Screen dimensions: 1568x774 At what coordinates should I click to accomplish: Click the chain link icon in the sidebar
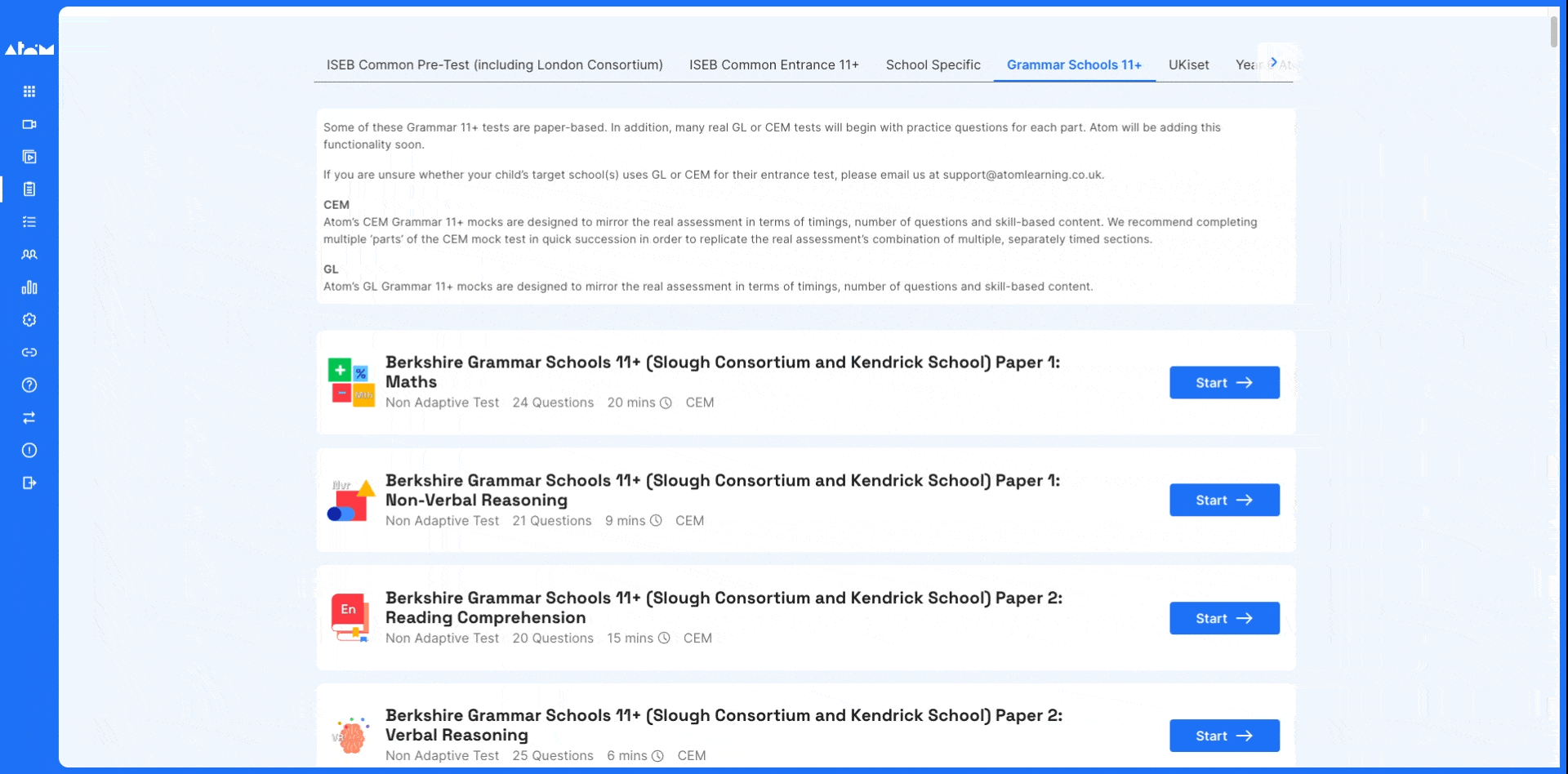[29, 353]
